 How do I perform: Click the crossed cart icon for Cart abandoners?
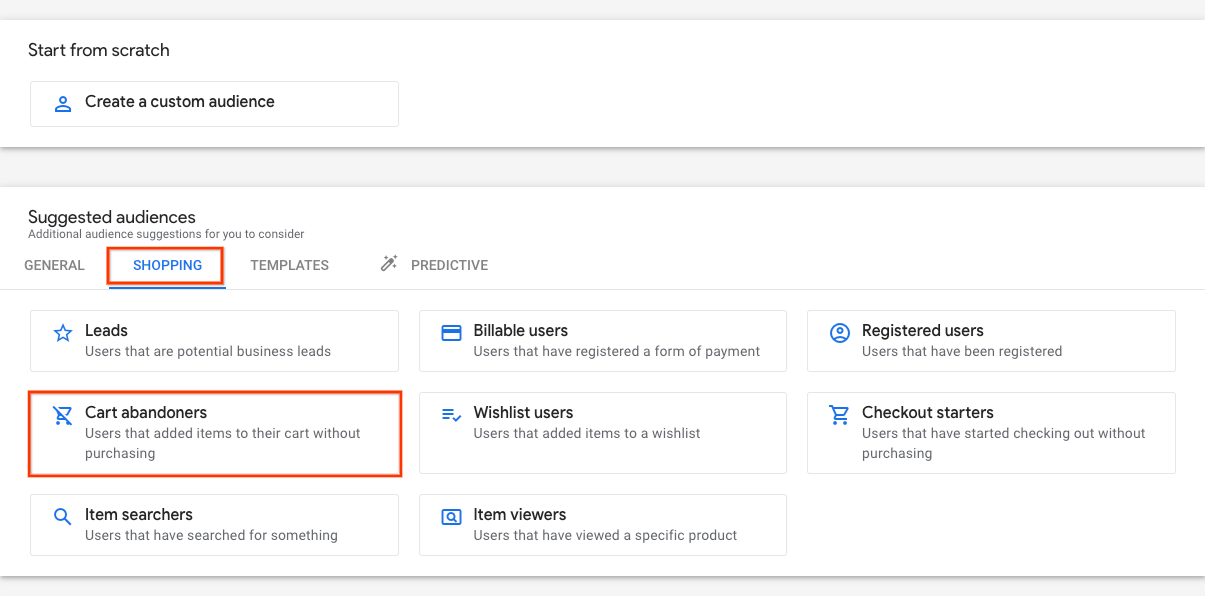point(63,415)
